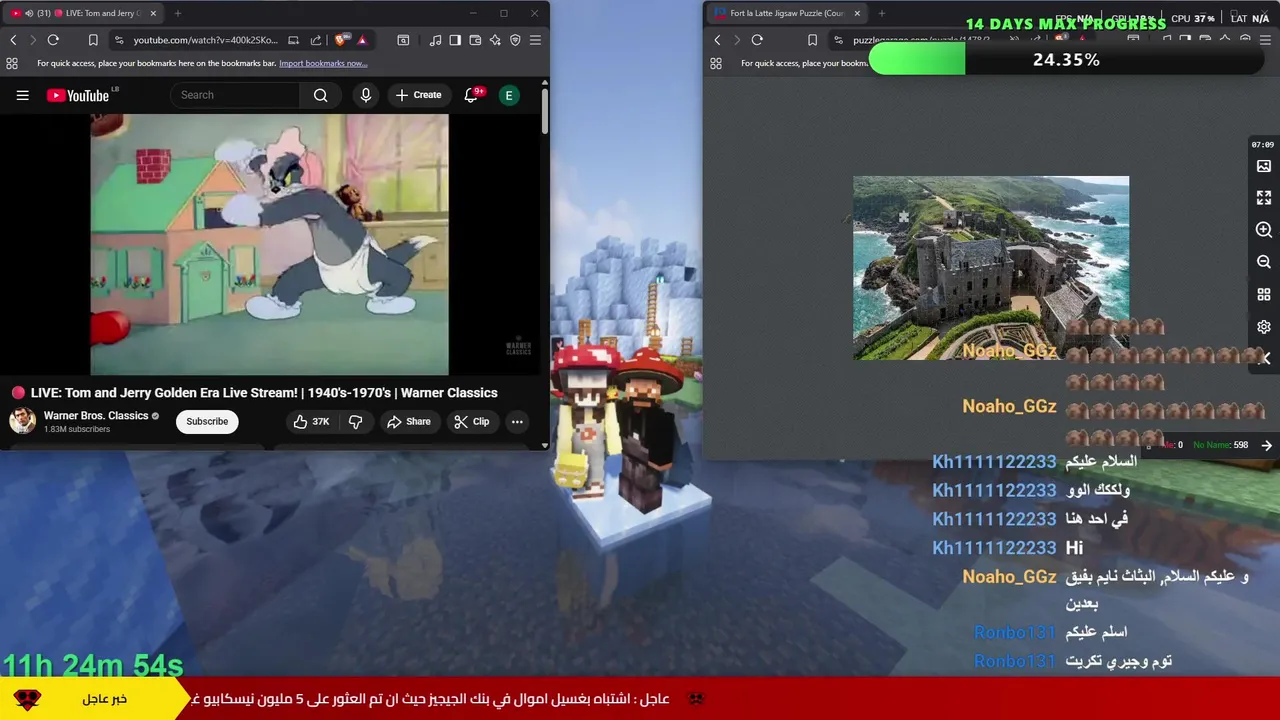The width and height of the screenshot is (1280, 720).
Task: Click the Fort la Latte castle puzzle image
Action: 991,268
